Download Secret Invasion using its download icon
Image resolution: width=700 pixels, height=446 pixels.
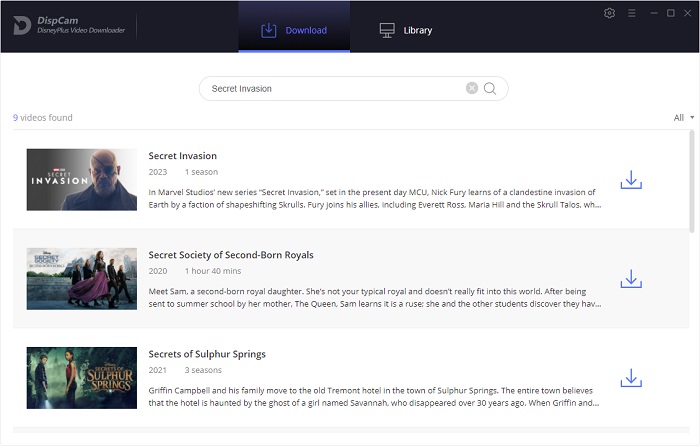pyautogui.click(x=631, y=180)
